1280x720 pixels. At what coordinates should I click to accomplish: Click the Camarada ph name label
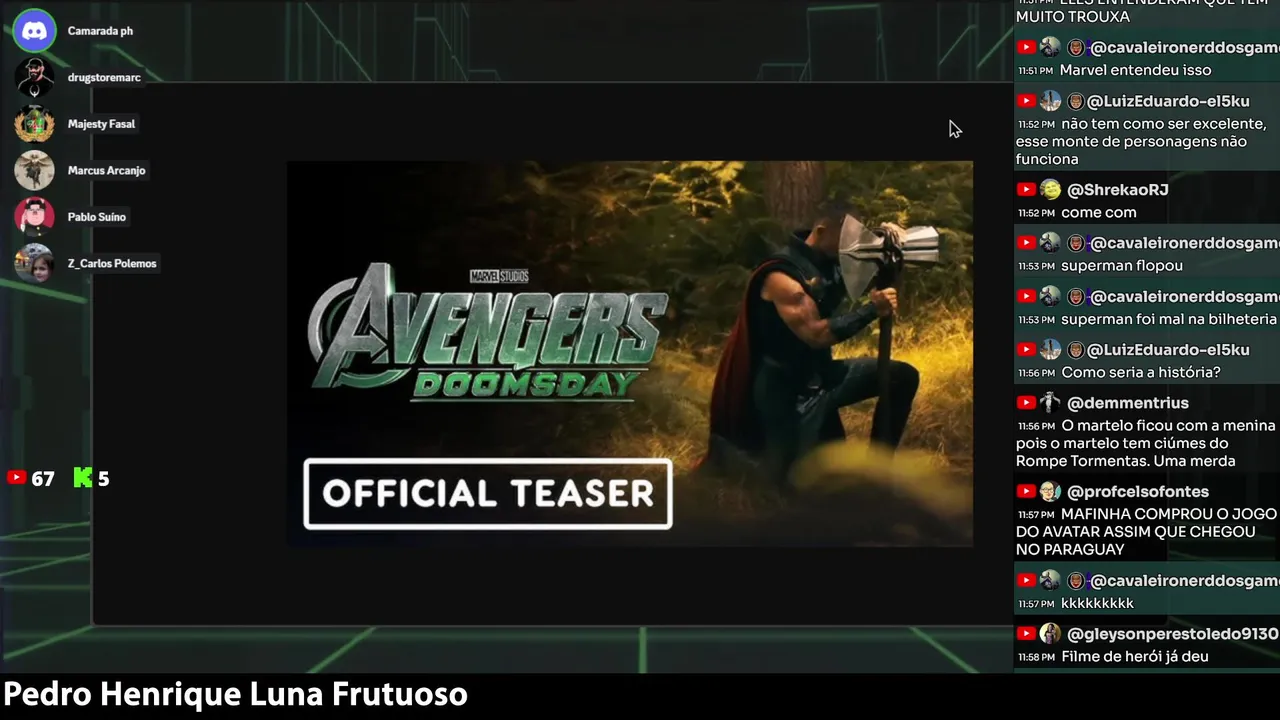(100, 31)
